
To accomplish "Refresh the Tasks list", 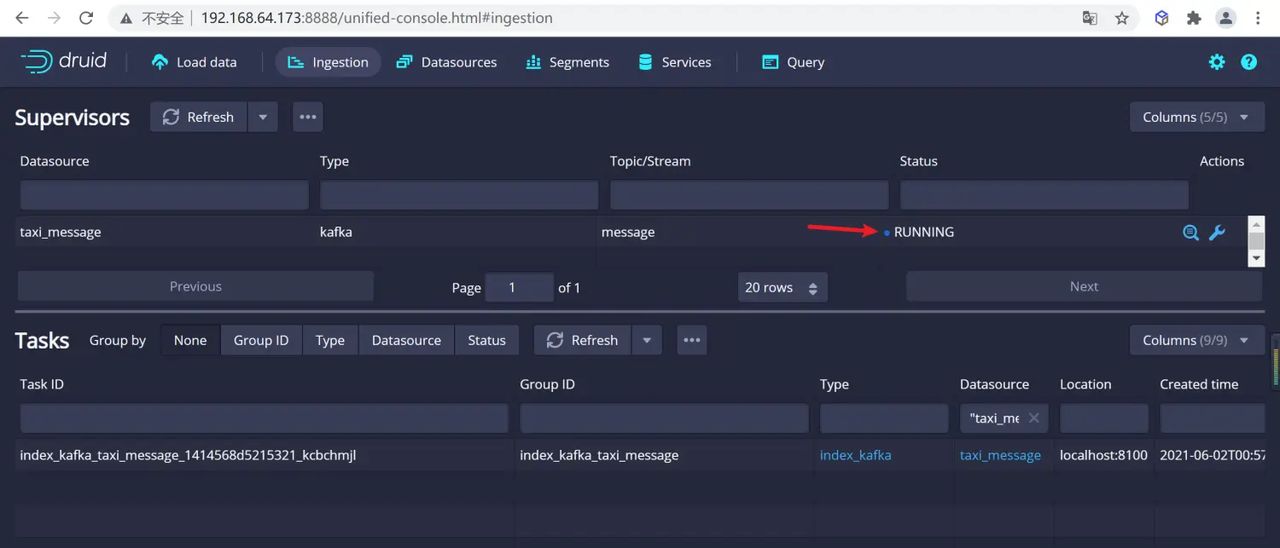I will tap(582, 340).
